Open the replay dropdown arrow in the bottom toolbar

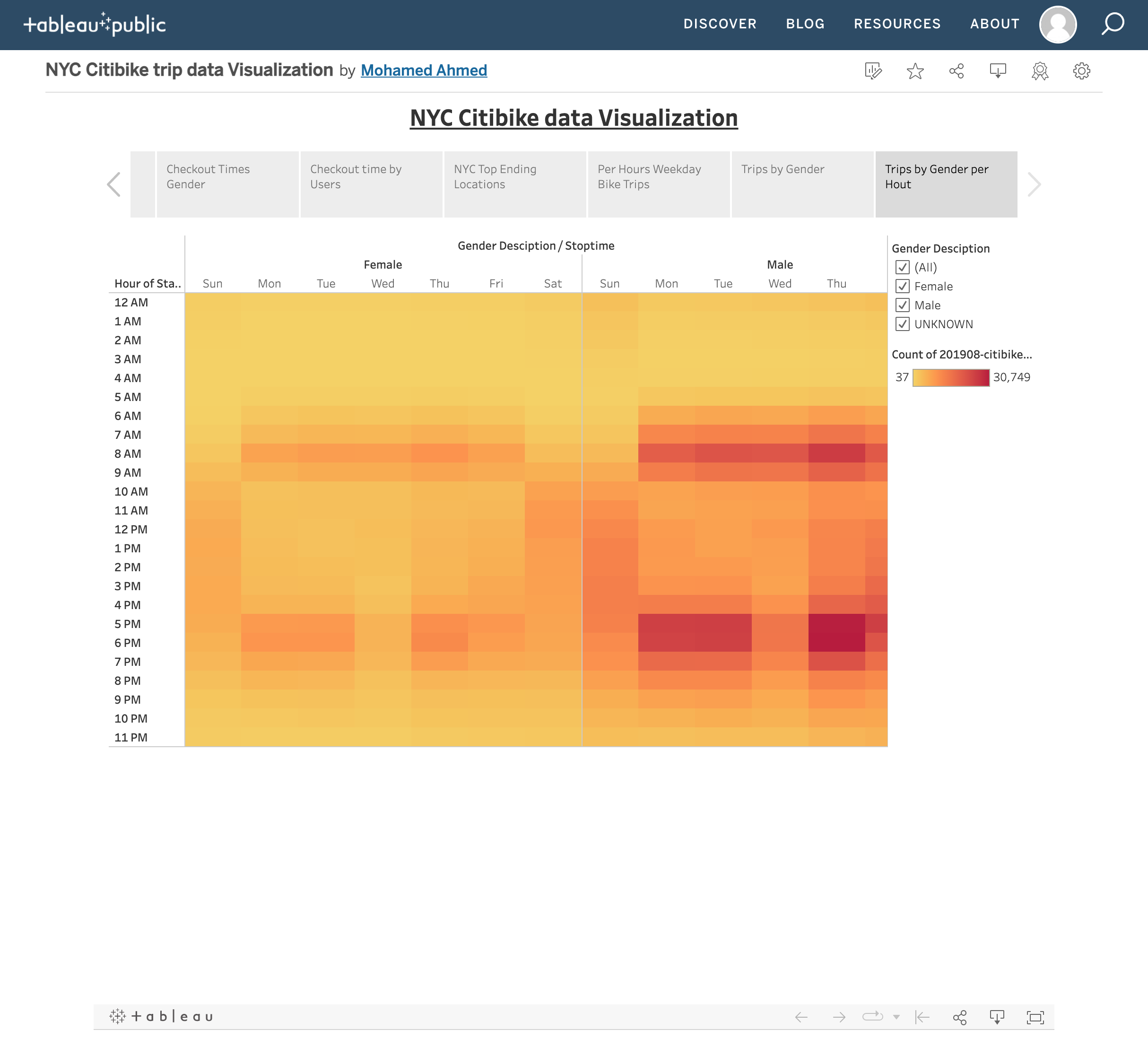[896, 1017]
